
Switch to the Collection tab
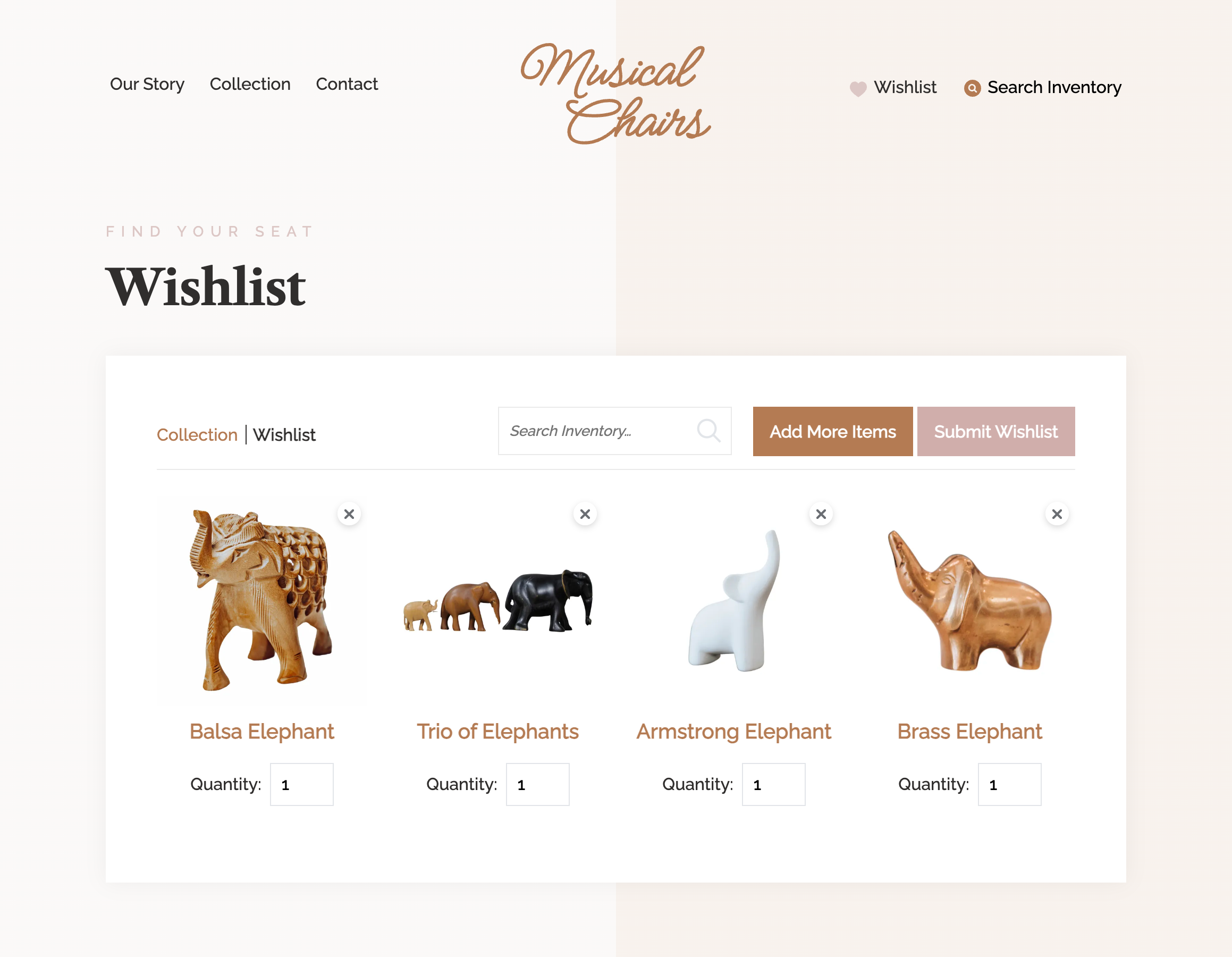click(x=196, y=434)
